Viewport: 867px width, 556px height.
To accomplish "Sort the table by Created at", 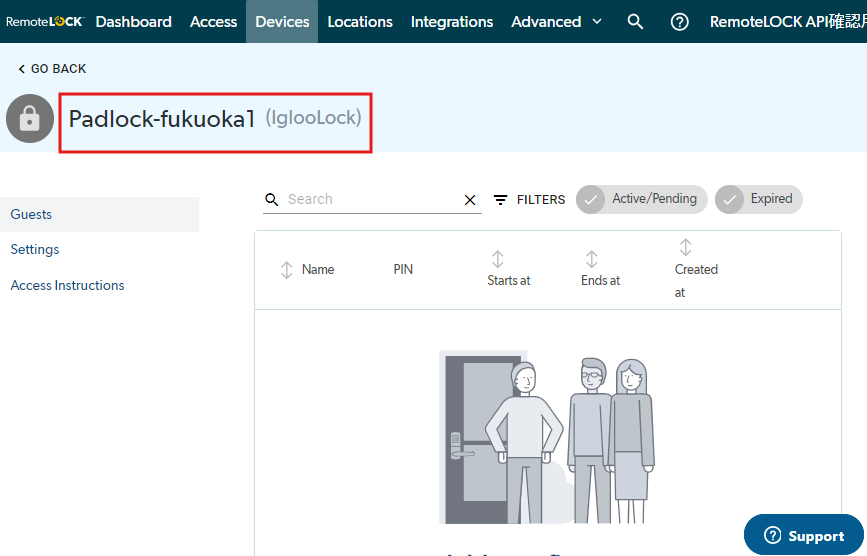I will tap(696, 269).
